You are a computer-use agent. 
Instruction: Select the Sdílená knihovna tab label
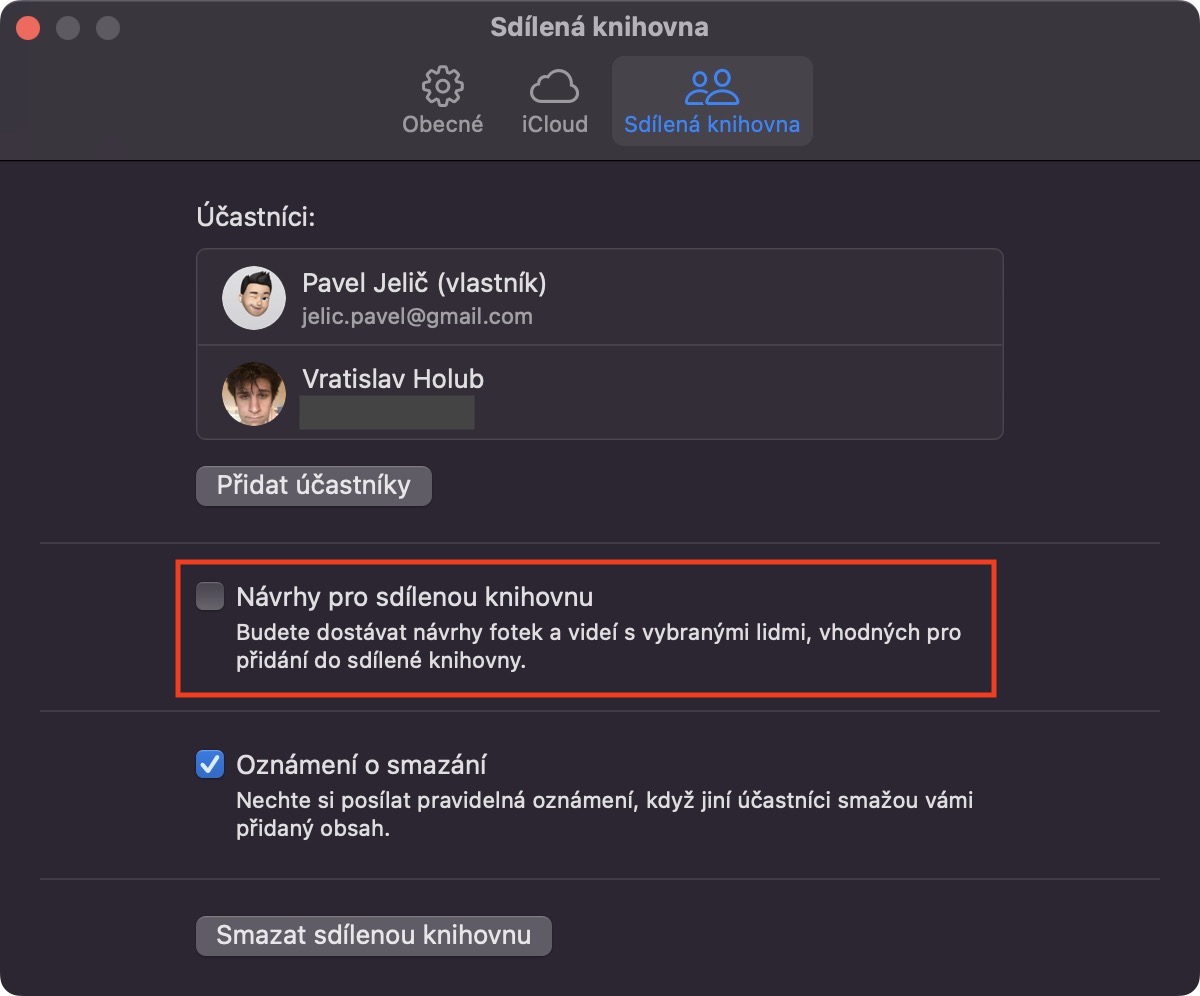(x=711, y=125)
